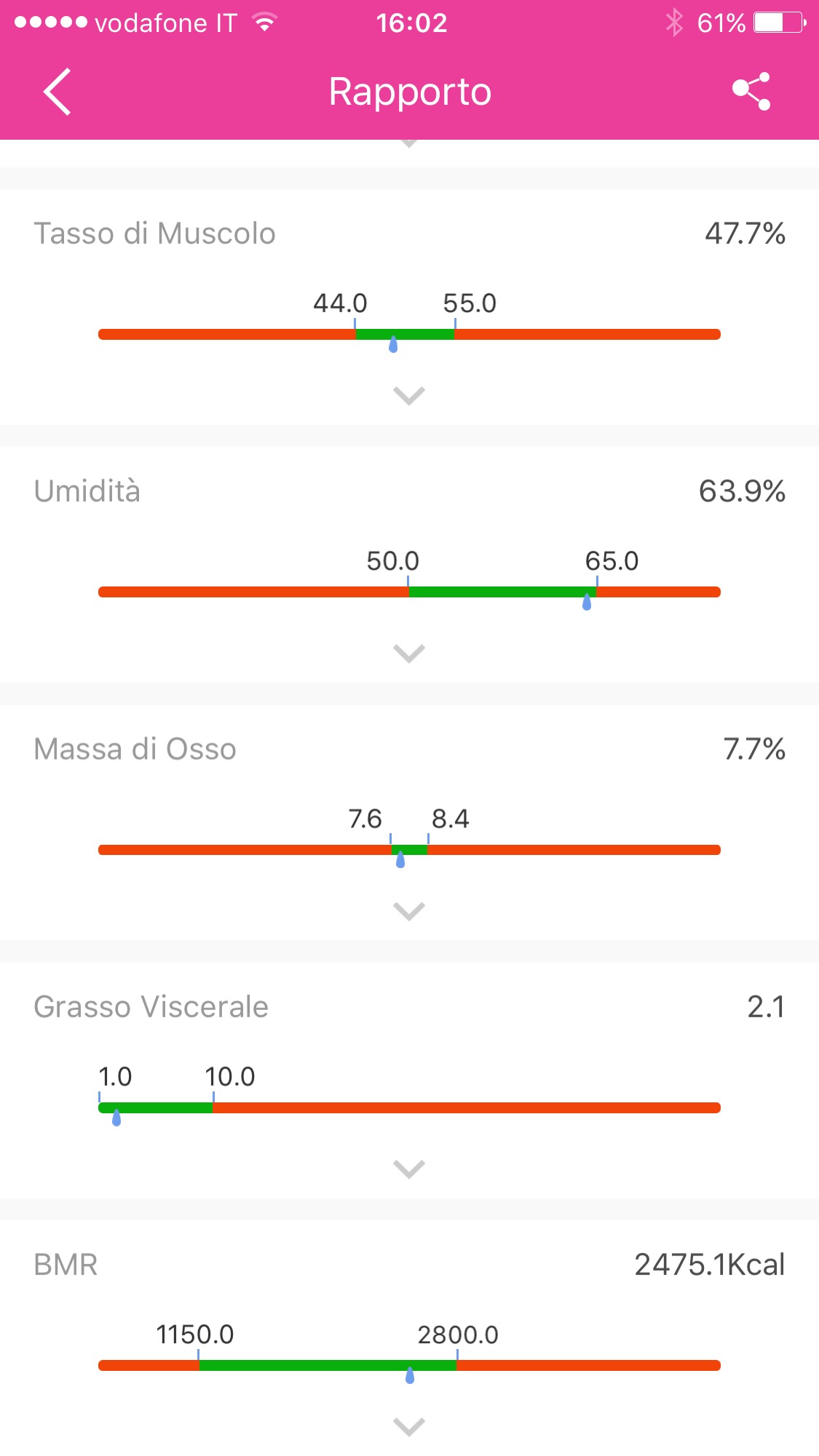Tap the battery indicator icon
819x1456 pixels.
(779, 23)
